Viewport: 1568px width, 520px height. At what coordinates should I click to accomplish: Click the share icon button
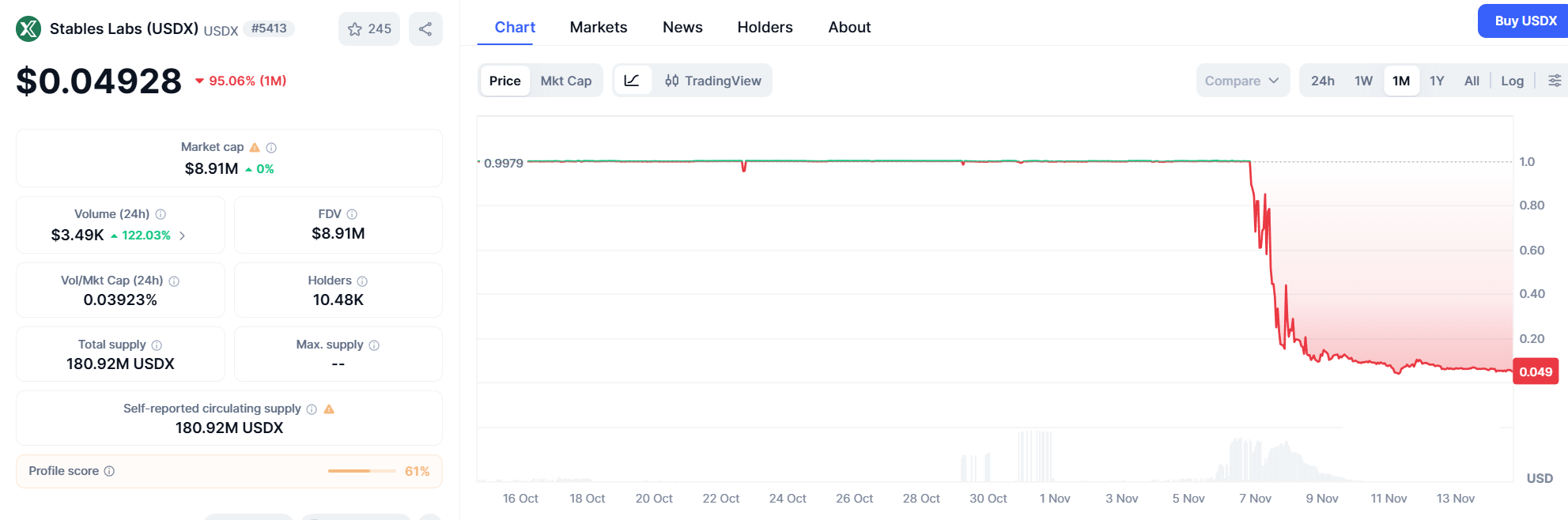coord(425,29)
